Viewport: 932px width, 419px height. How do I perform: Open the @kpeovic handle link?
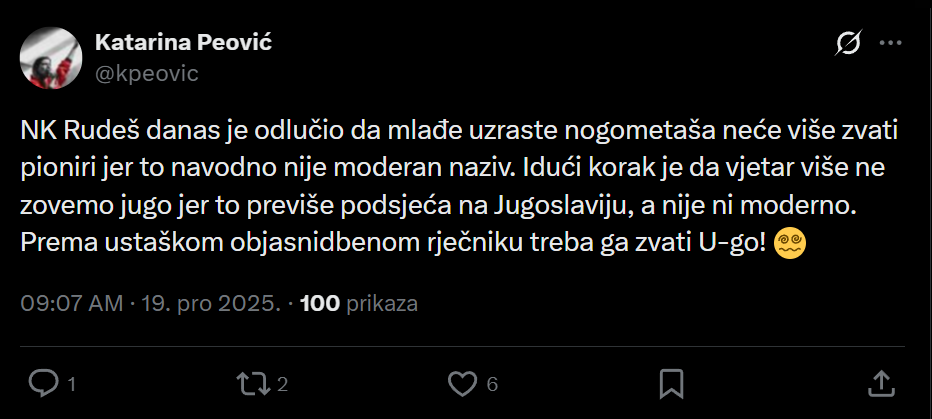coord(145,73)
